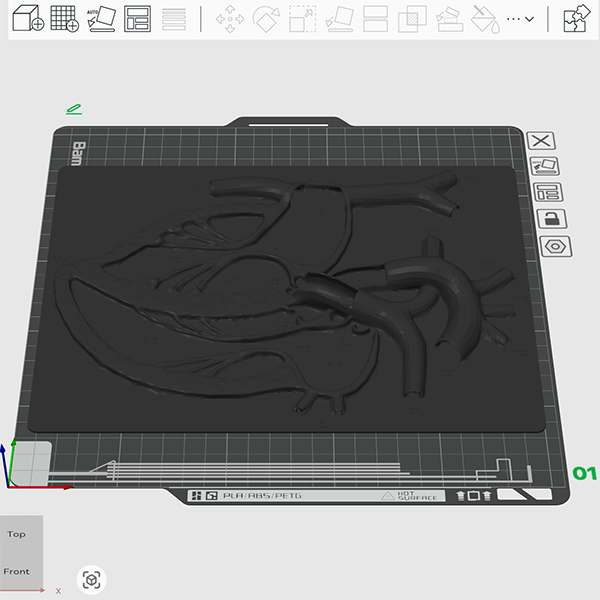Viewport: 600px width, 600px height.
Task: Toggle split to objects layers icon
Action: click(174, 19)
